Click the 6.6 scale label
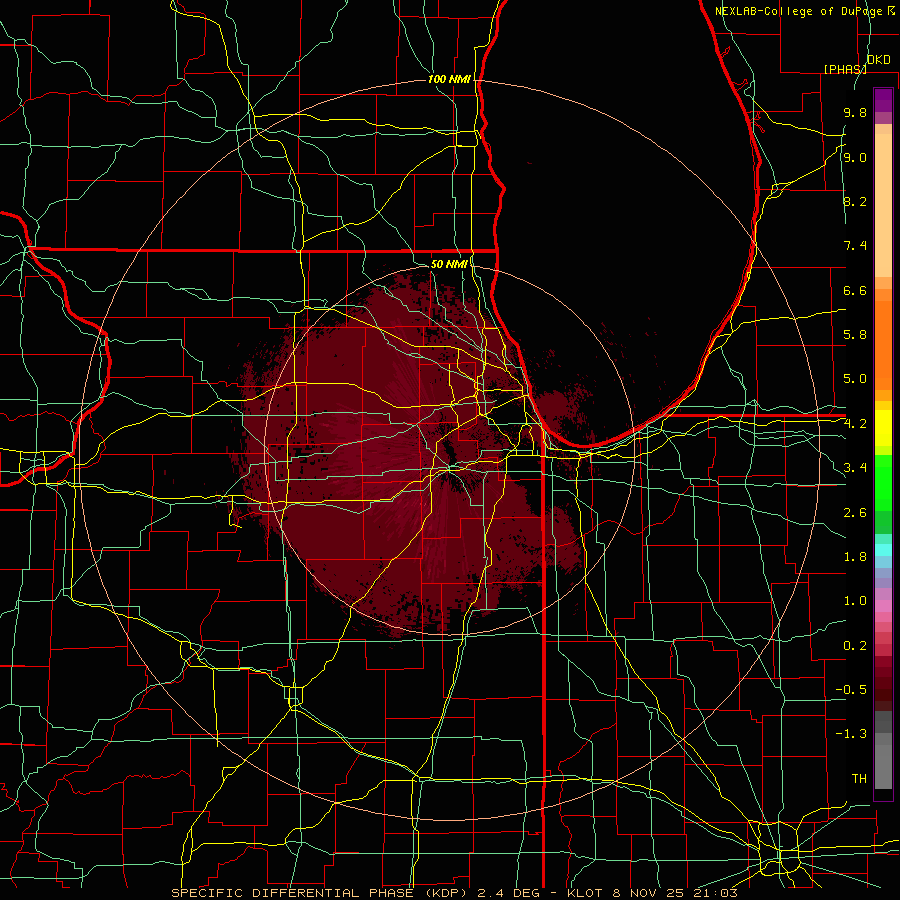900x900 pixels. 855,290
